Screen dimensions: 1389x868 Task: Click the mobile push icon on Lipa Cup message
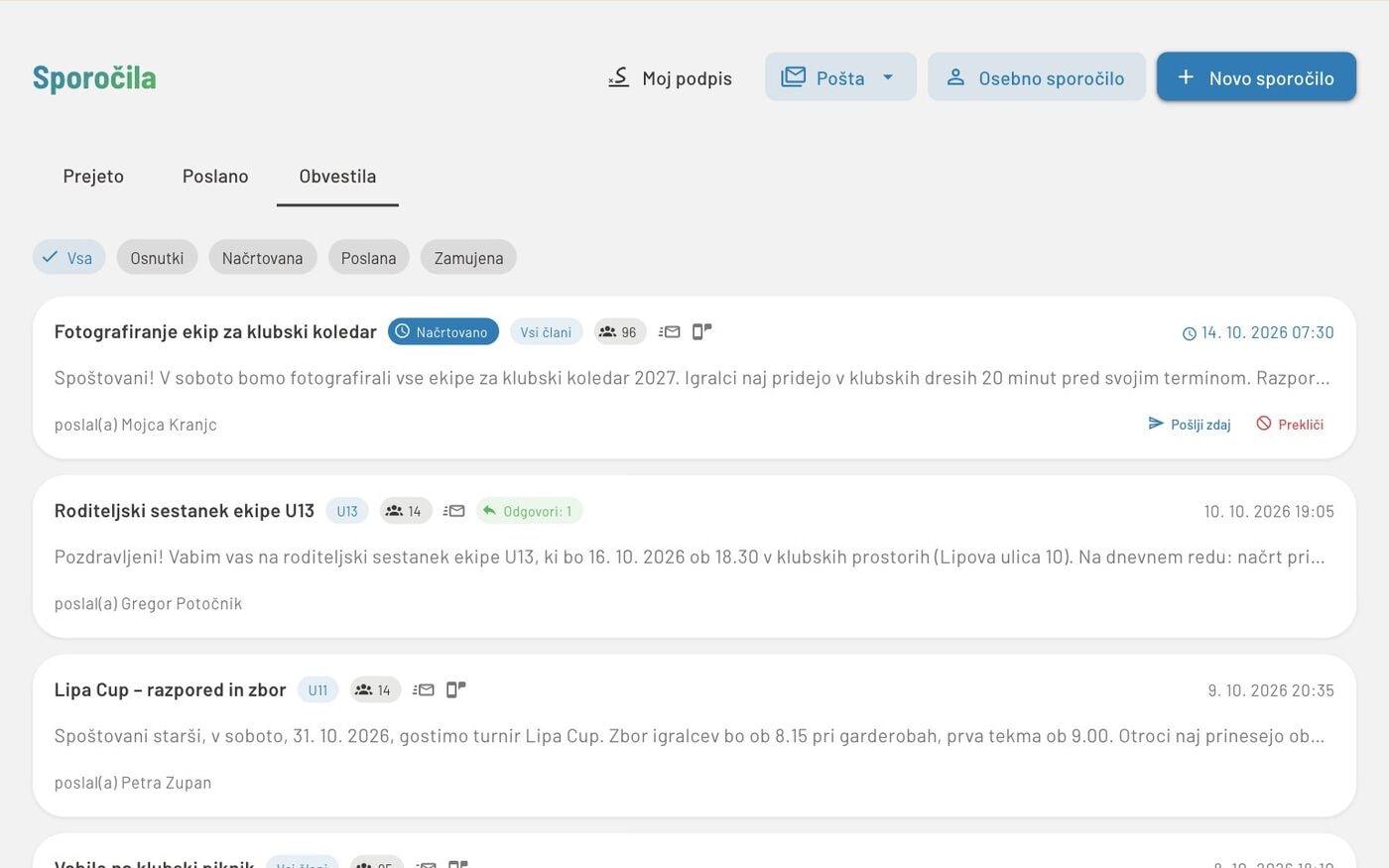[x=455, y=689]
